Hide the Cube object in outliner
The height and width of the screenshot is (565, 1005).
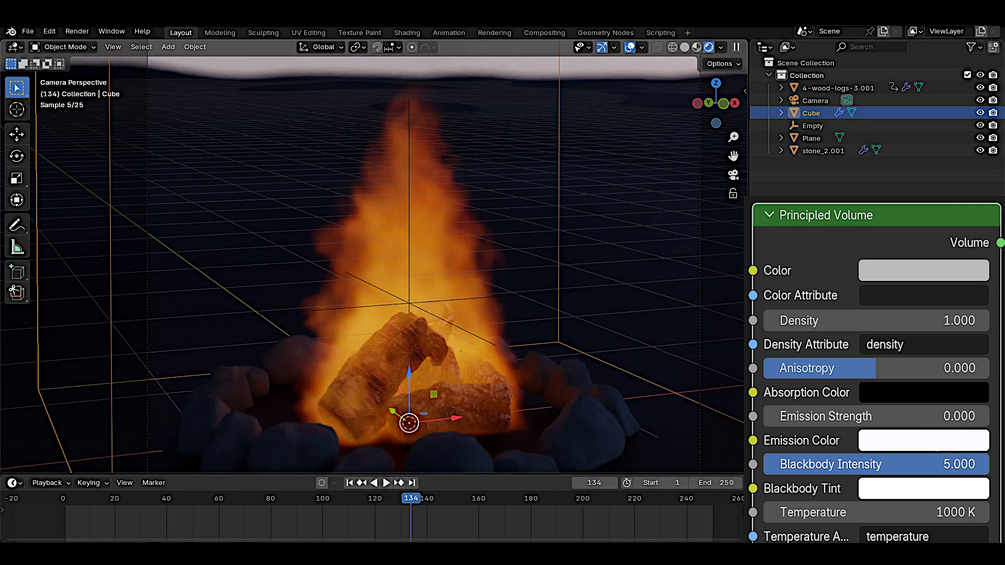point(980,113)
